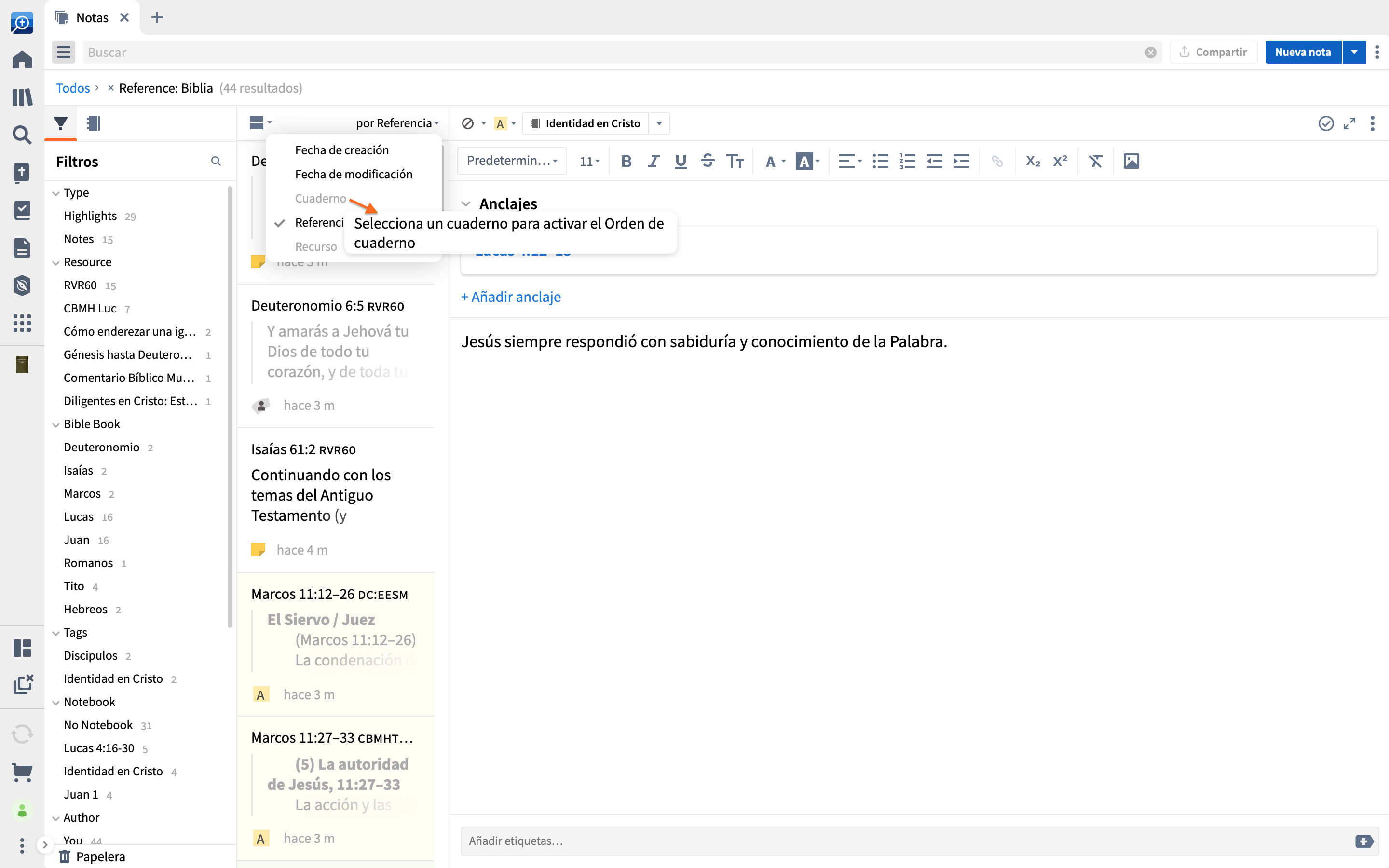Search within the Filtros panel
The width and height of the screenshot is (1389, 868).
(x=216, y=162)
